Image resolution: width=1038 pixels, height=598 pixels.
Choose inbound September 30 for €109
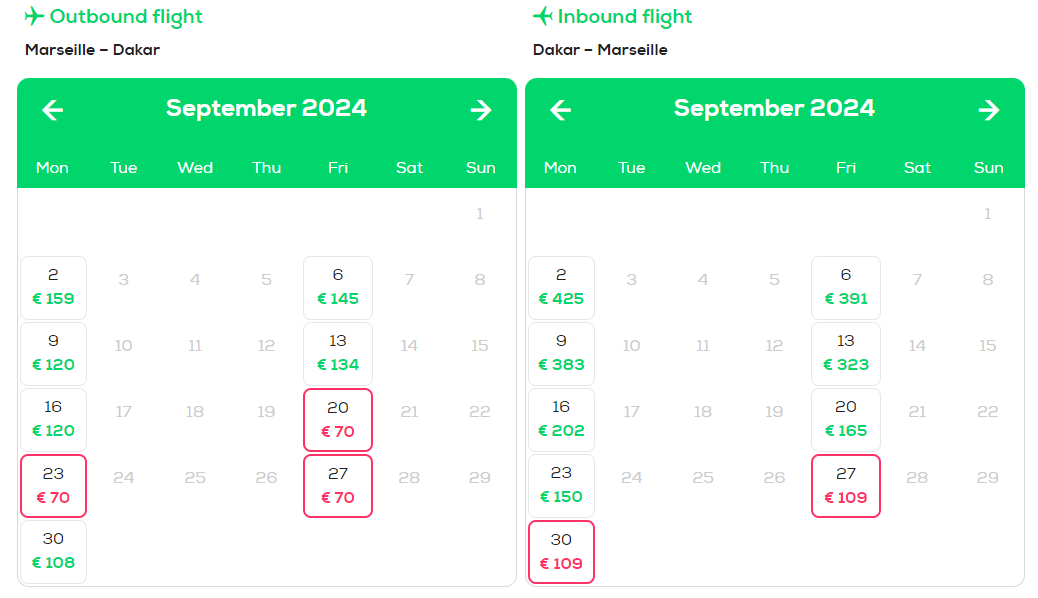coord(561,552)
